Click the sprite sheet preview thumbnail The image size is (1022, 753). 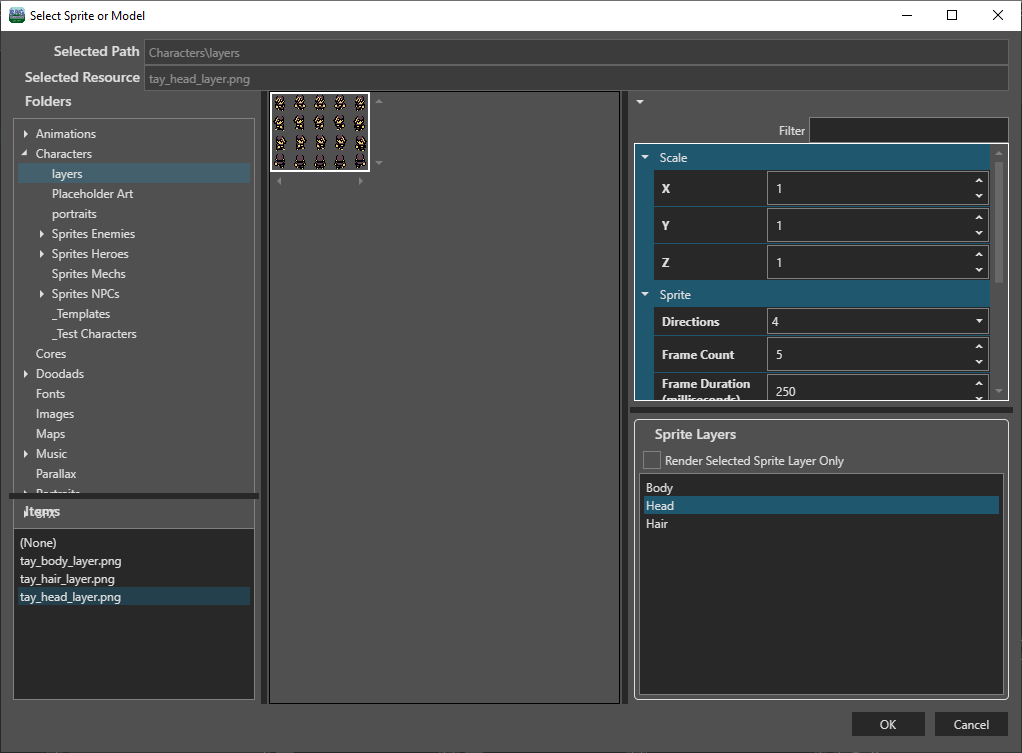coord(320,131)
